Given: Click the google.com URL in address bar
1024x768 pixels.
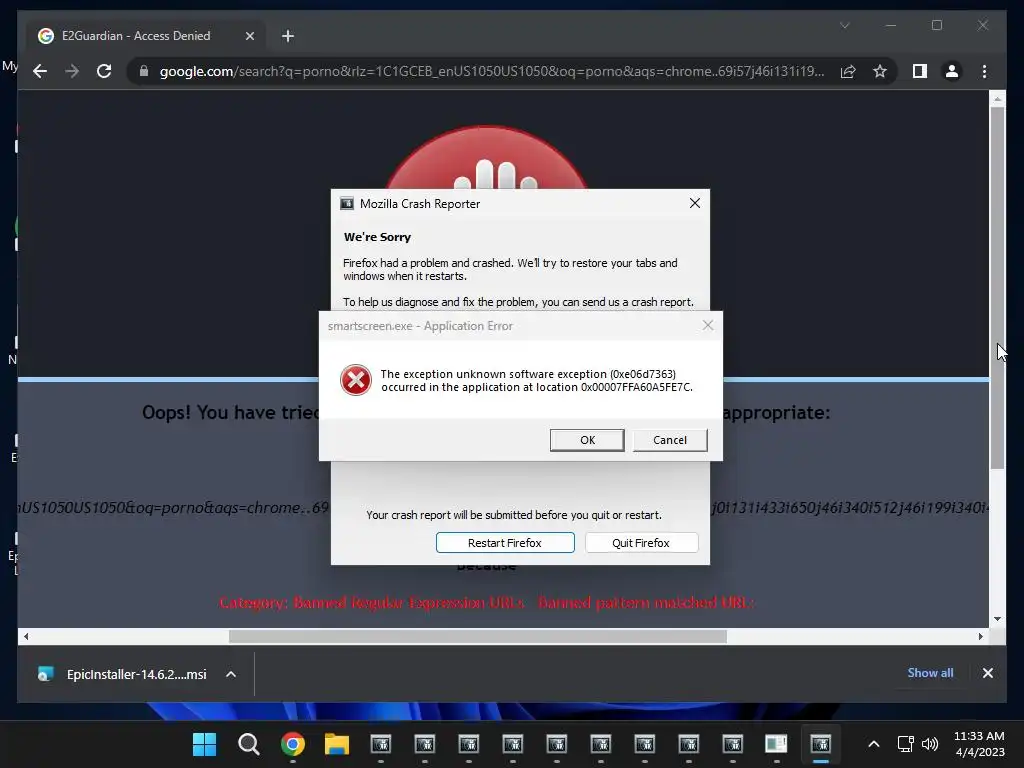Looking at the screenshot, I should point(492,71).
